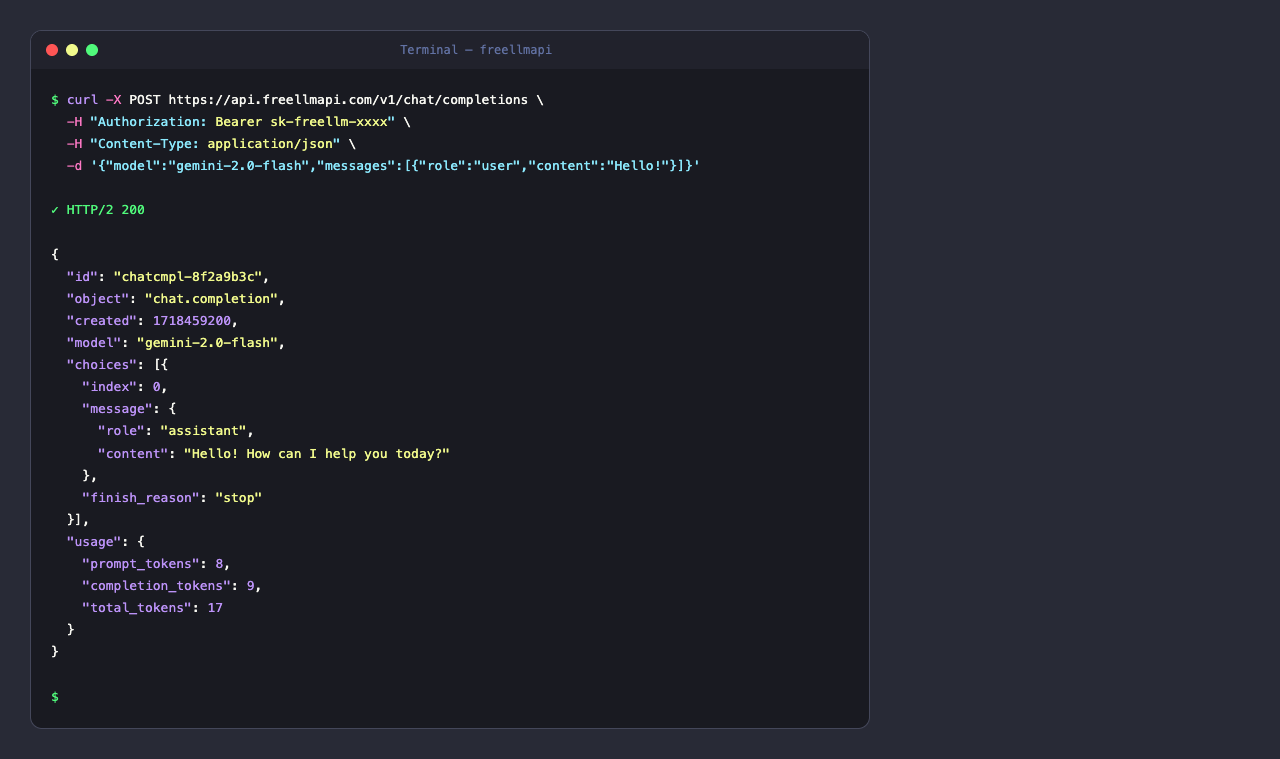The width and height of the screenshot is (1280, 759).
Task: Close the terminal with the red button
Action: pos(52,50)
